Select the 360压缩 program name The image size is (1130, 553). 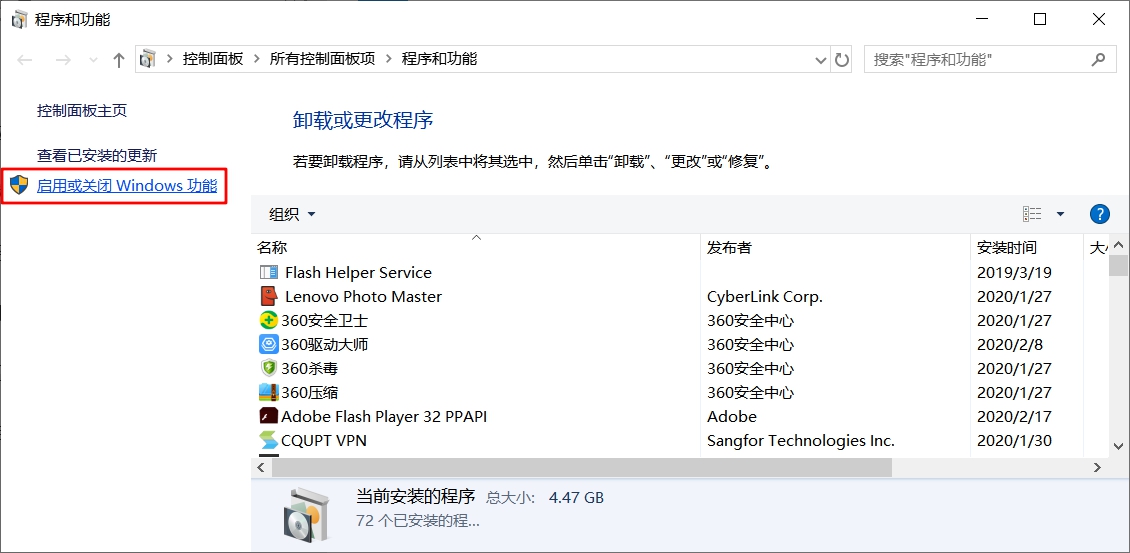pyautogui.click(x=309, y=392)
